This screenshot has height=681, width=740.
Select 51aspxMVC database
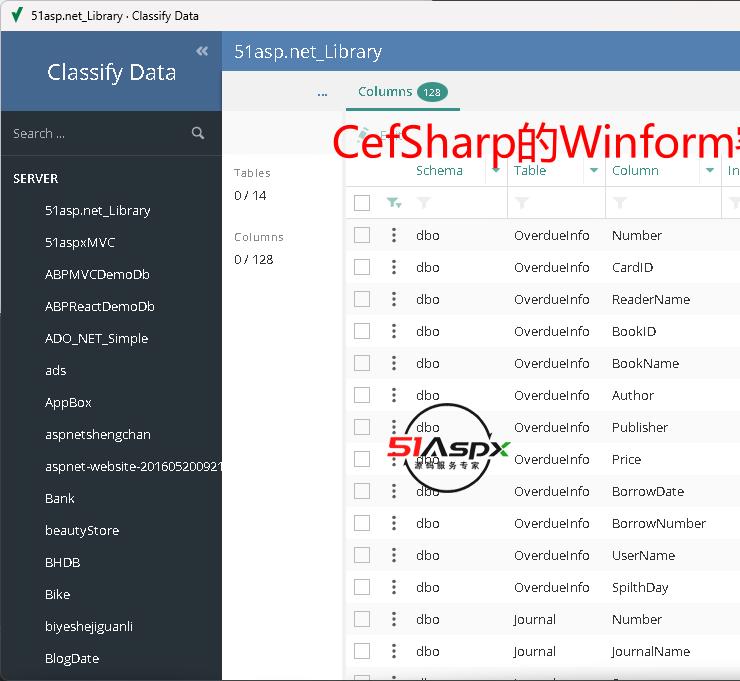click(80, 243)
